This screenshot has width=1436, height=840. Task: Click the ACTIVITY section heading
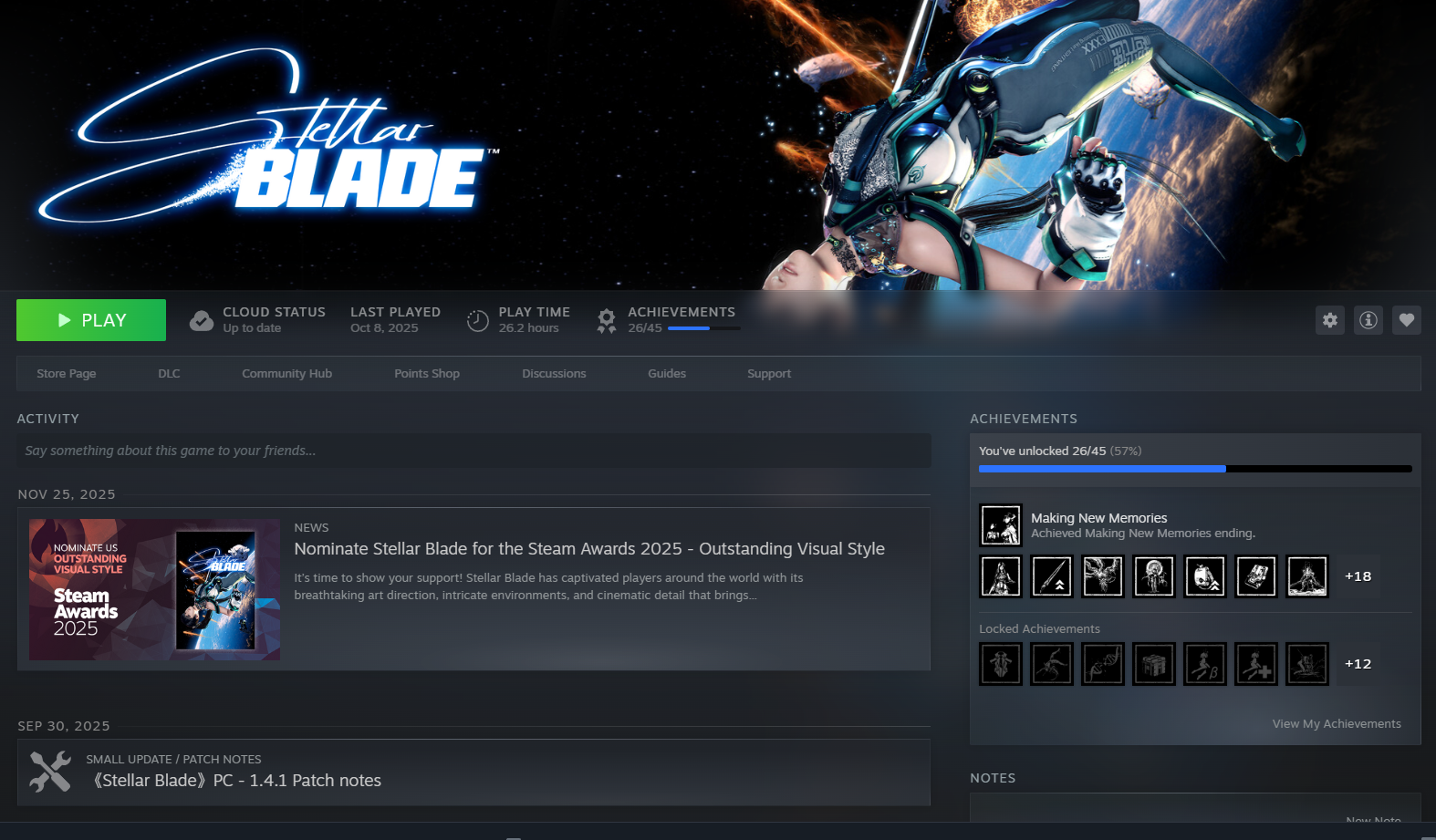(48, 419)
